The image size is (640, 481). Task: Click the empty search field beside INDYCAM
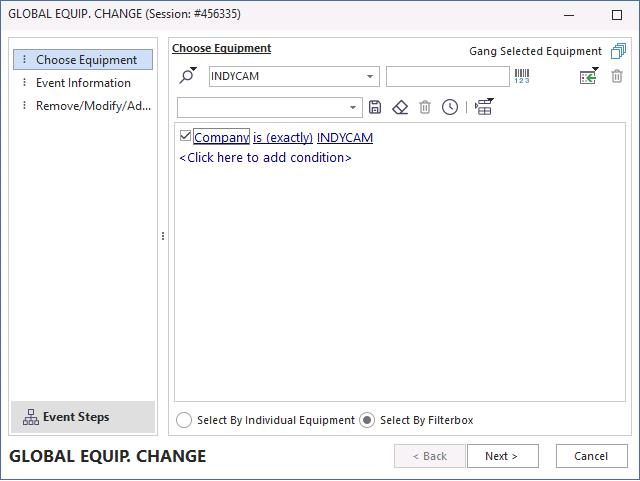click(447, 77)
